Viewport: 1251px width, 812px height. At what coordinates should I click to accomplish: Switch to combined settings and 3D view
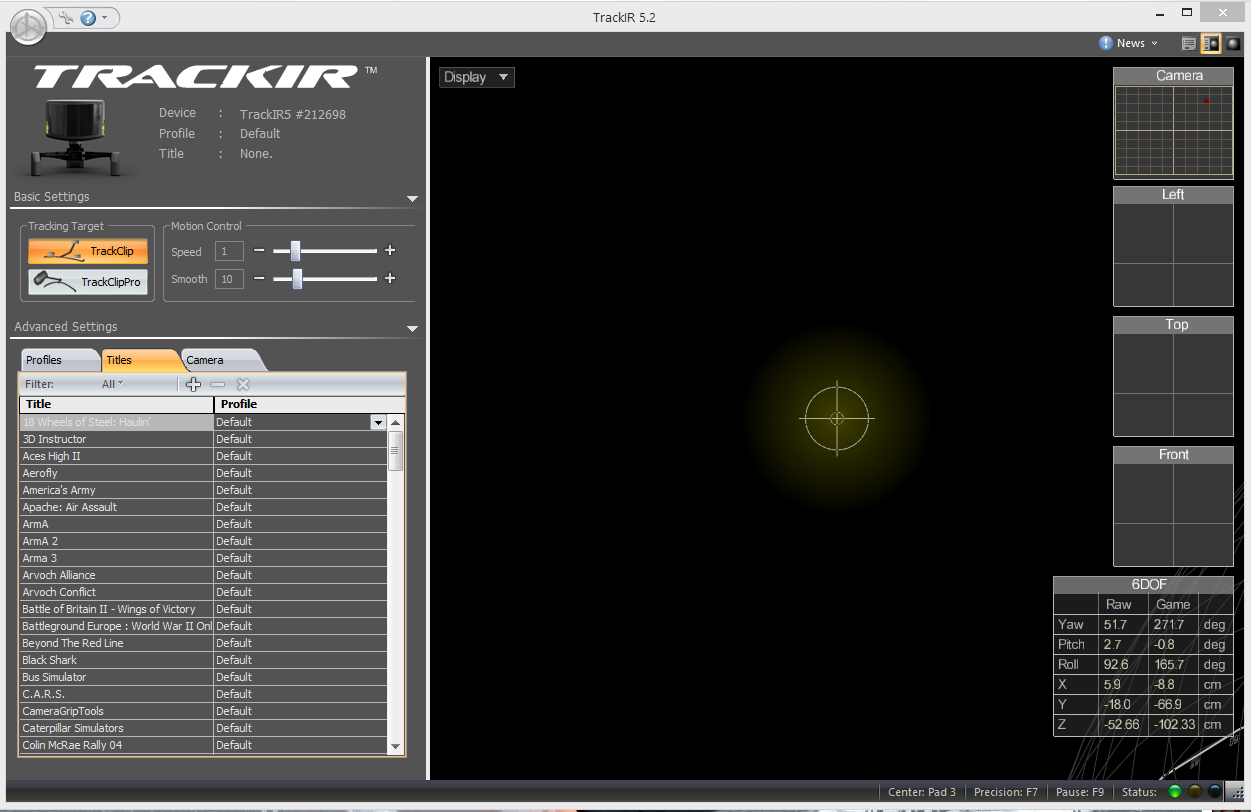[1210, 44]
